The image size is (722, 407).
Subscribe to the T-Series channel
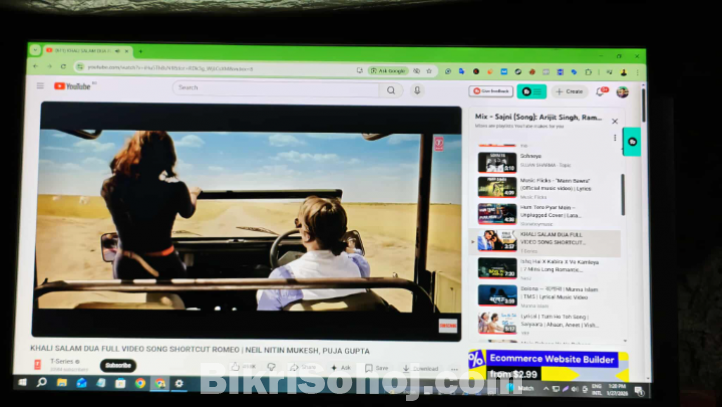pos(117,366)
